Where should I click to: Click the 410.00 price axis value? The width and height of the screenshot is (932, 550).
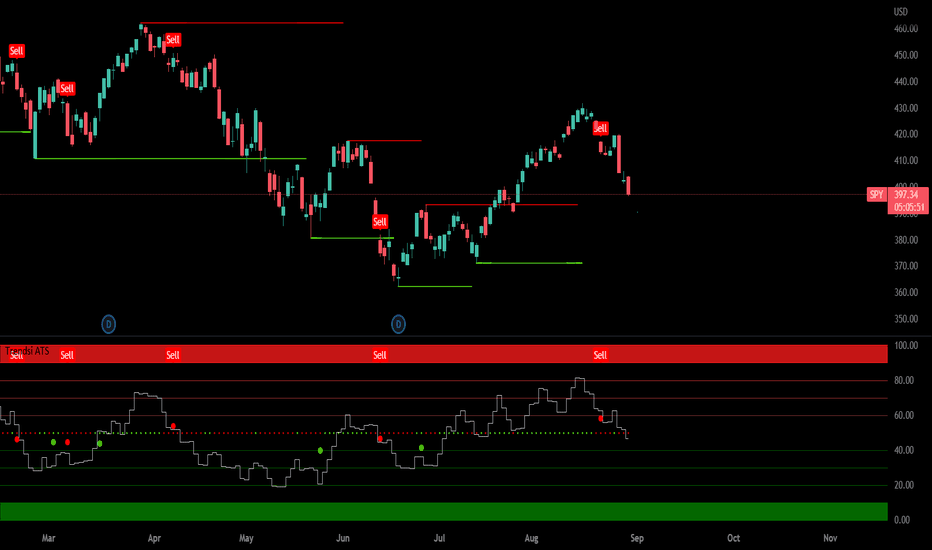pyautogui.click(x=906, y=161)
